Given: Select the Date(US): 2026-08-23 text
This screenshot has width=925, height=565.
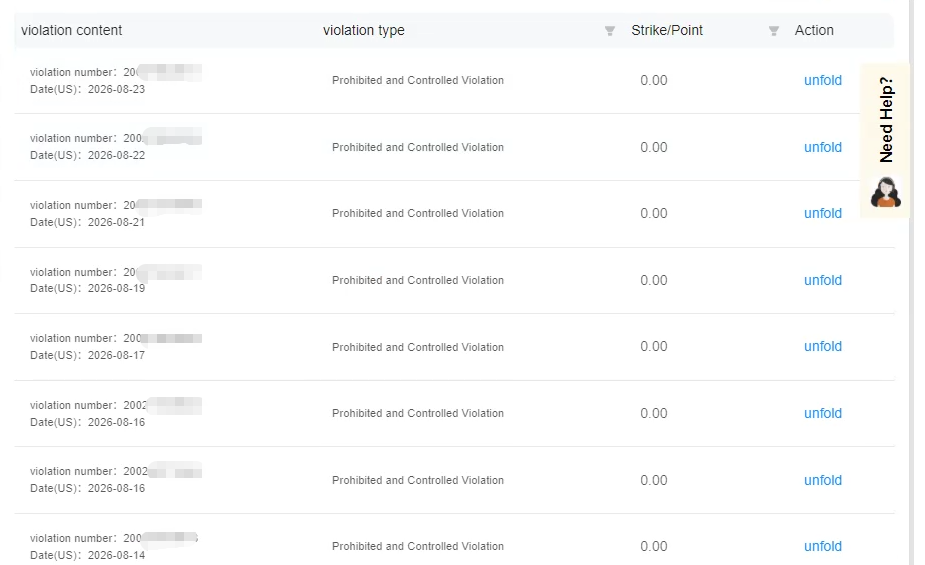Looking at the screenshot, I should (x=87, y=89).
